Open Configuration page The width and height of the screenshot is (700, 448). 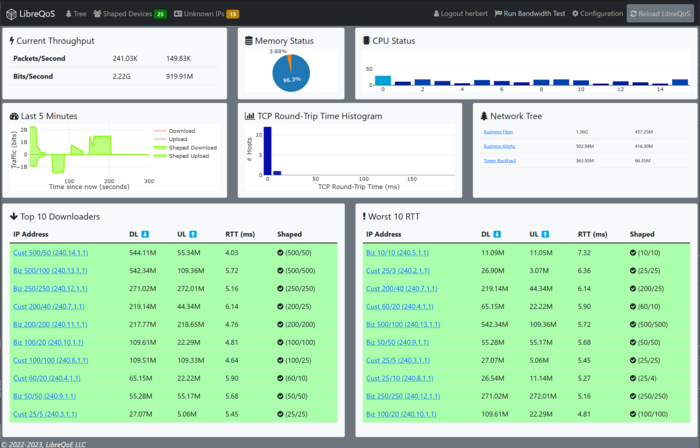pyautogui.click(x=598, y=14)
